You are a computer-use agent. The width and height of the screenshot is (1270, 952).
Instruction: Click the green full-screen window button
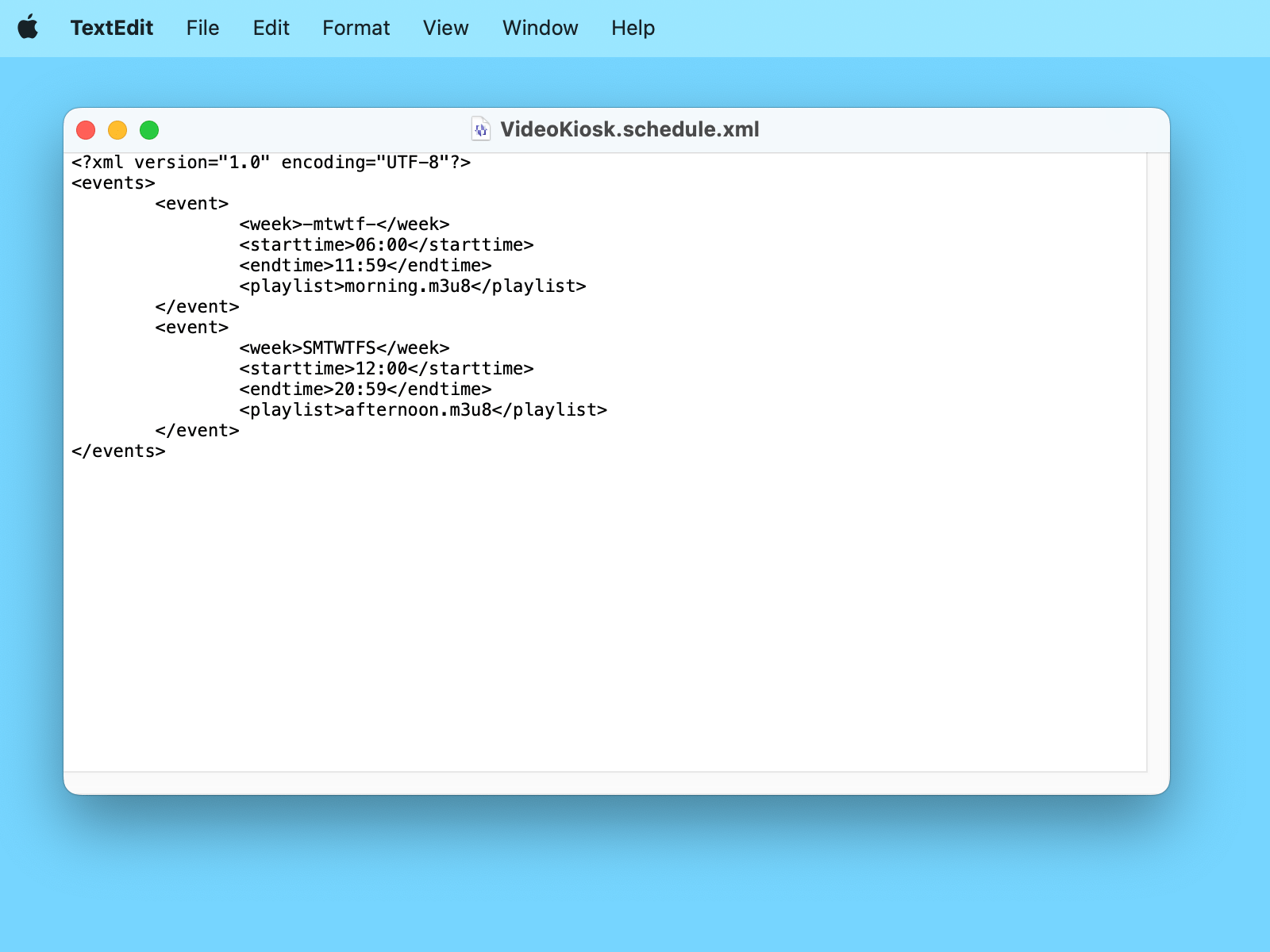click(x=149, y=130)
